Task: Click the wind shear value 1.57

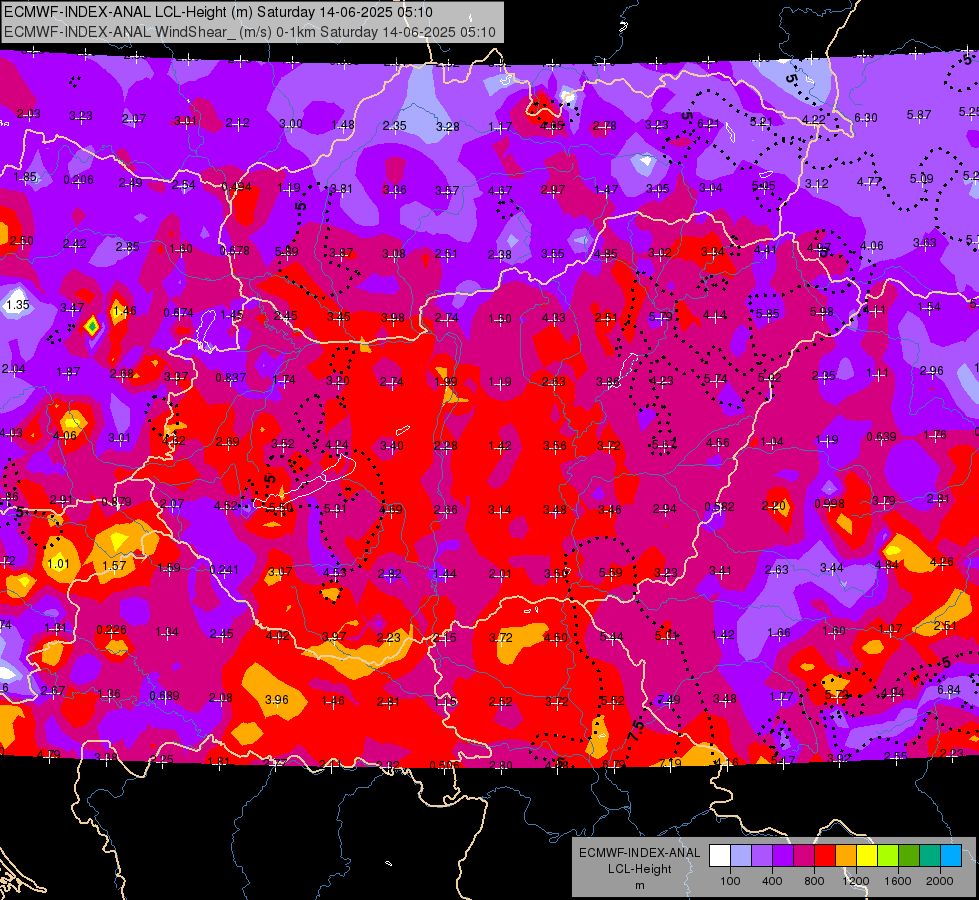Action: click(x=114, y=566)
